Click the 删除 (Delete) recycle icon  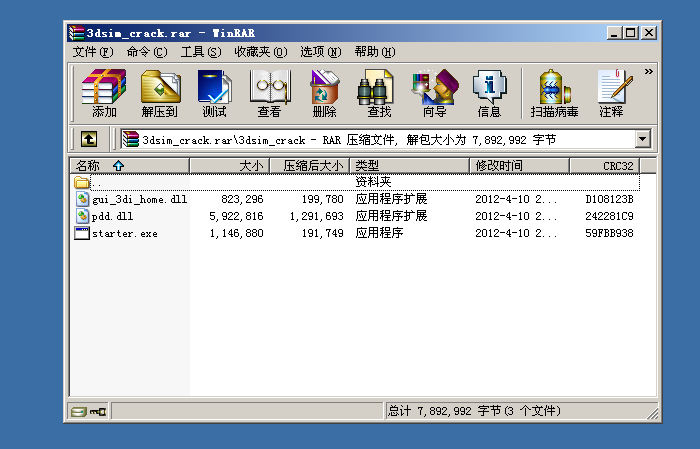point(325,93)
